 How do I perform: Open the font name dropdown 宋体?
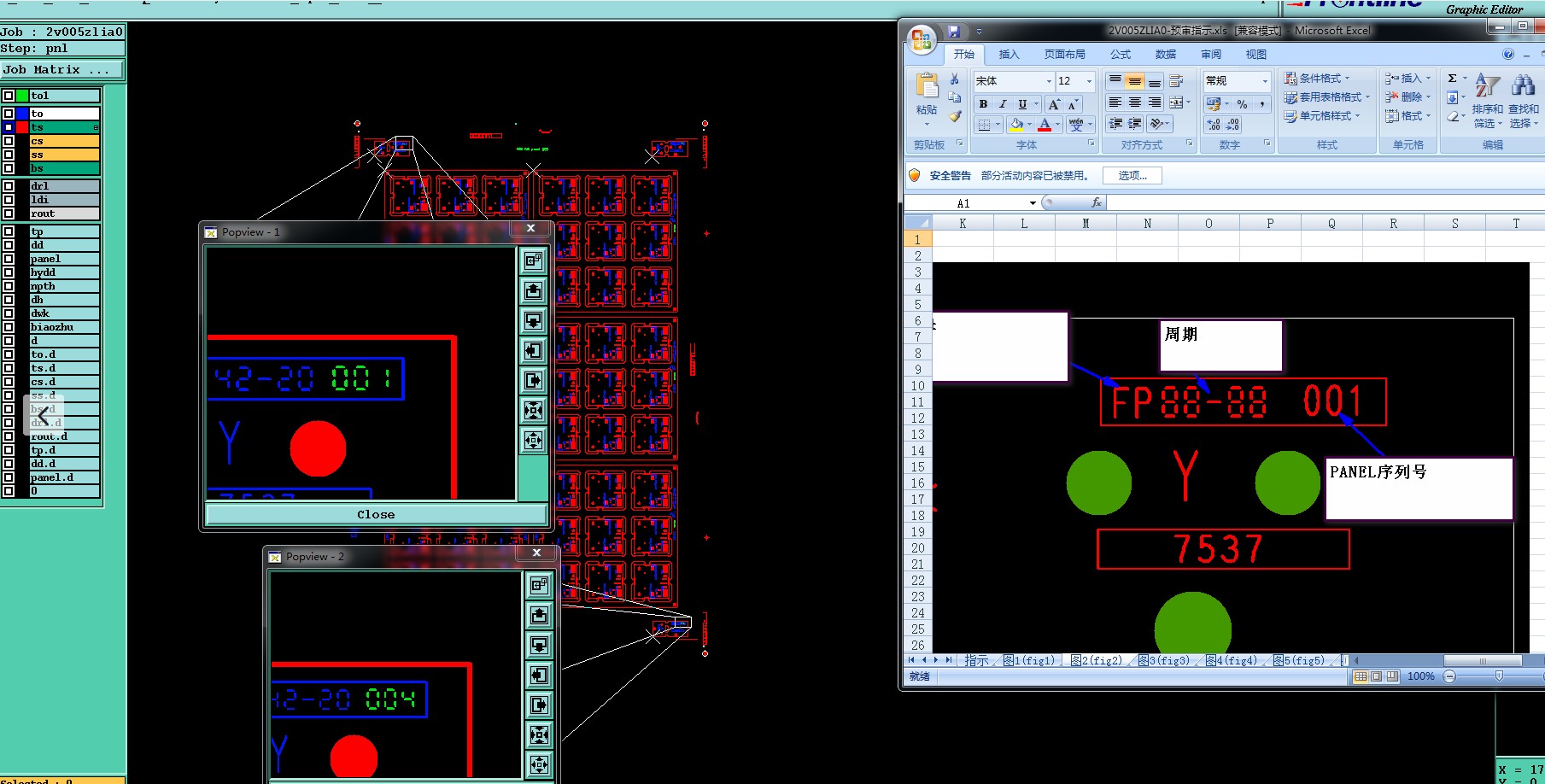pyautogui.click(x=1050, y=81)
